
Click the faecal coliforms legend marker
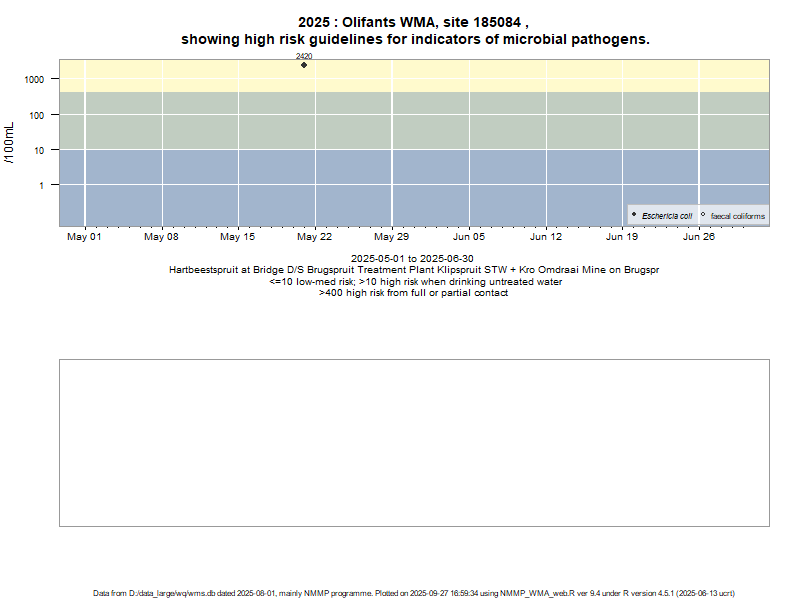tap(703, 215)
